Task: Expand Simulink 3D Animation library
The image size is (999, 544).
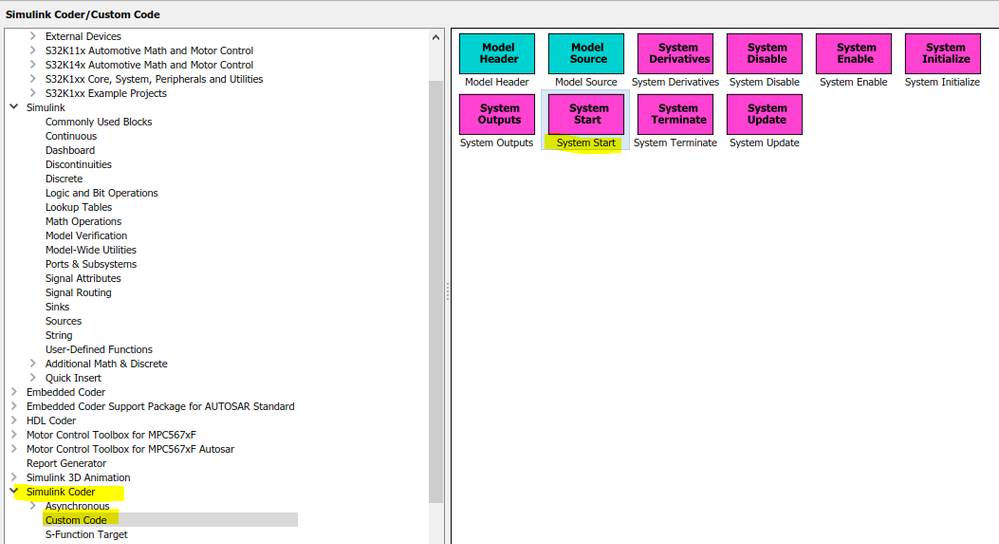Action: point(14,477)
